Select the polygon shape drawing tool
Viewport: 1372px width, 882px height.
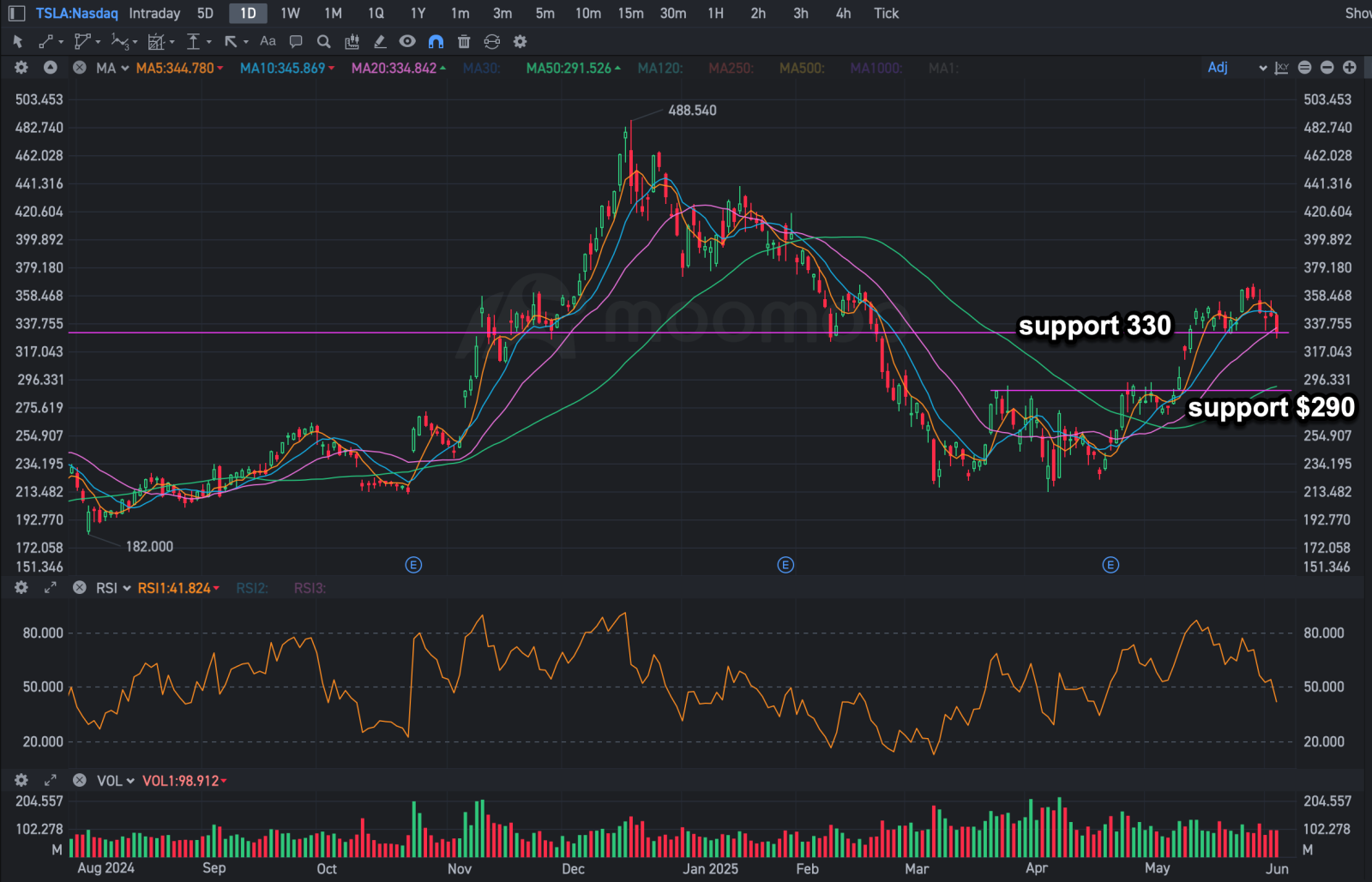pos(82,41)
